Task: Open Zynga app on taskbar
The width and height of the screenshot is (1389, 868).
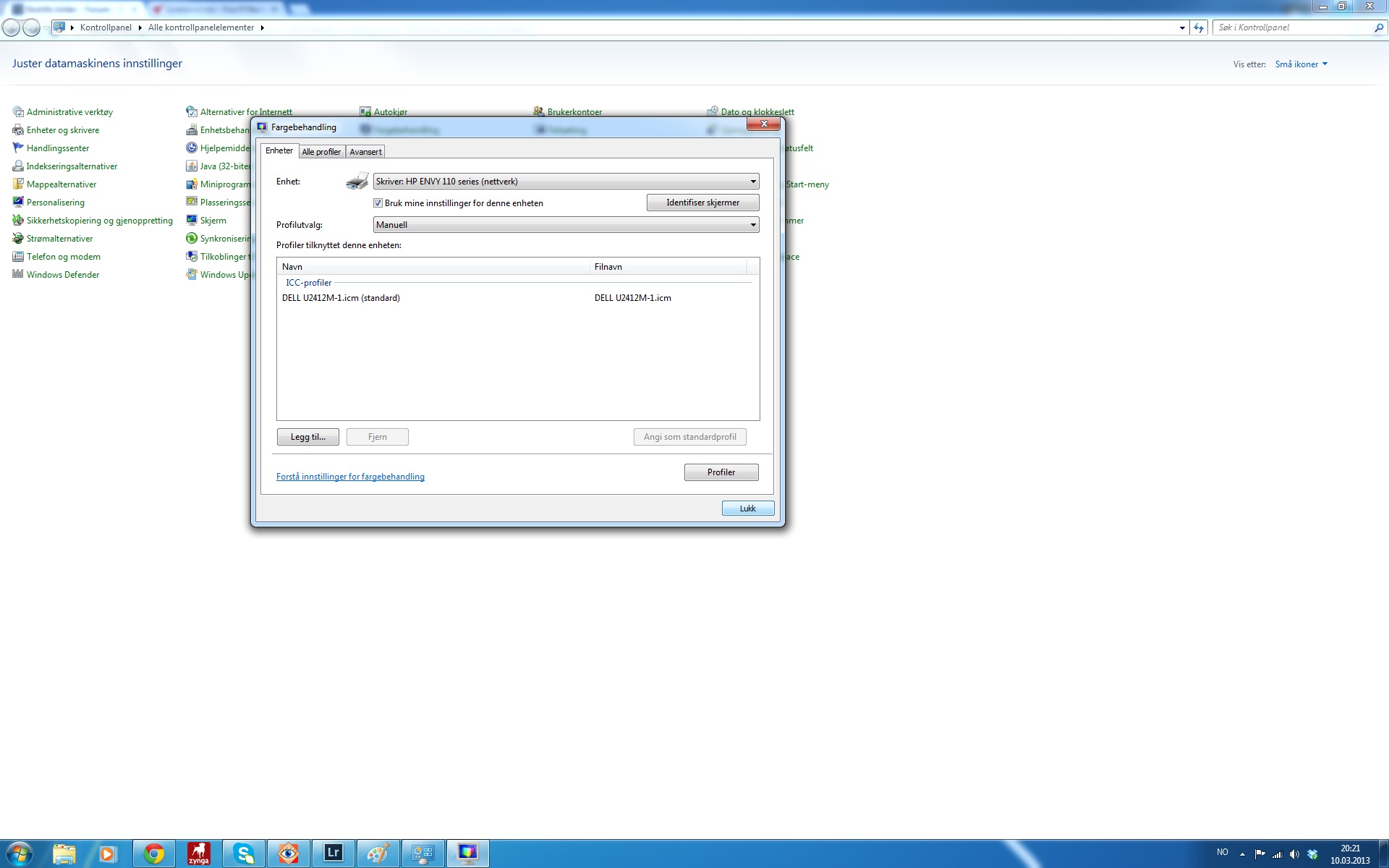Action: [198, 854]
